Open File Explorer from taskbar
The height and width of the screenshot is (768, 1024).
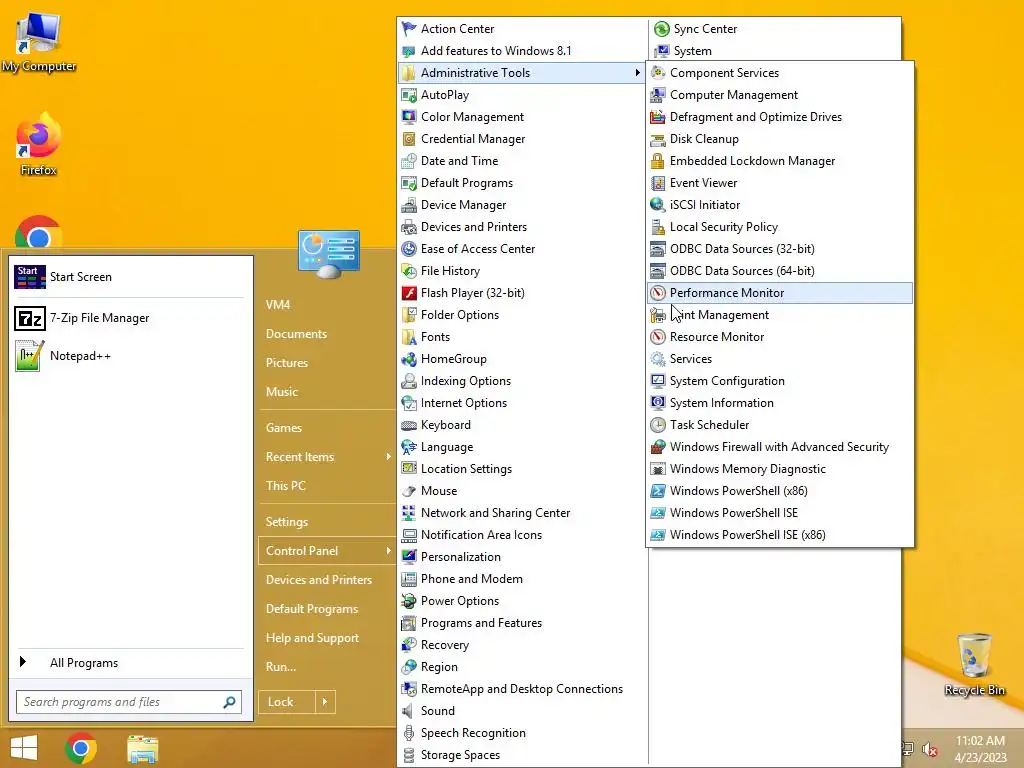[142, 748]
